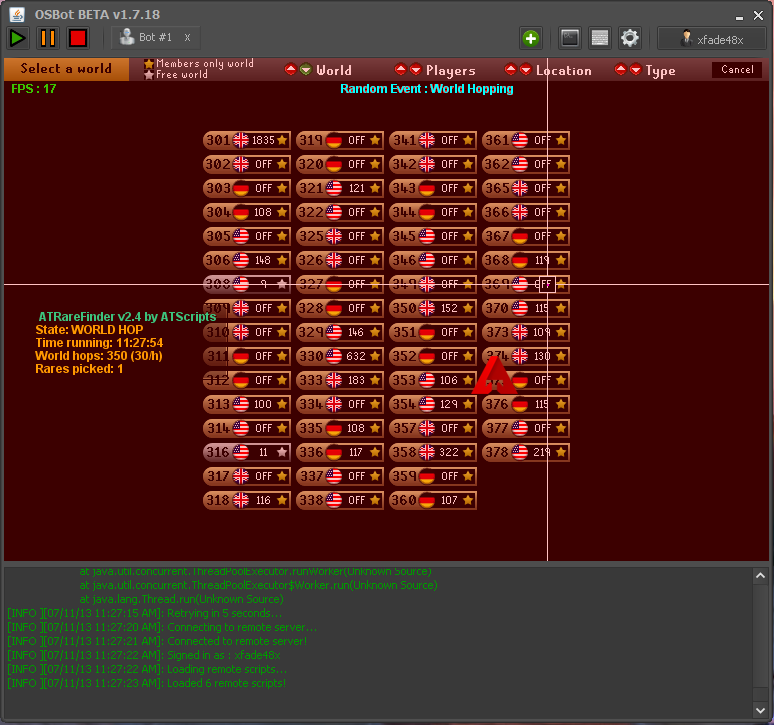Click the Java icon in the title bar
The height and width of the screenshot is (725, 774).
pyautogui.click(x=17, y=14)
